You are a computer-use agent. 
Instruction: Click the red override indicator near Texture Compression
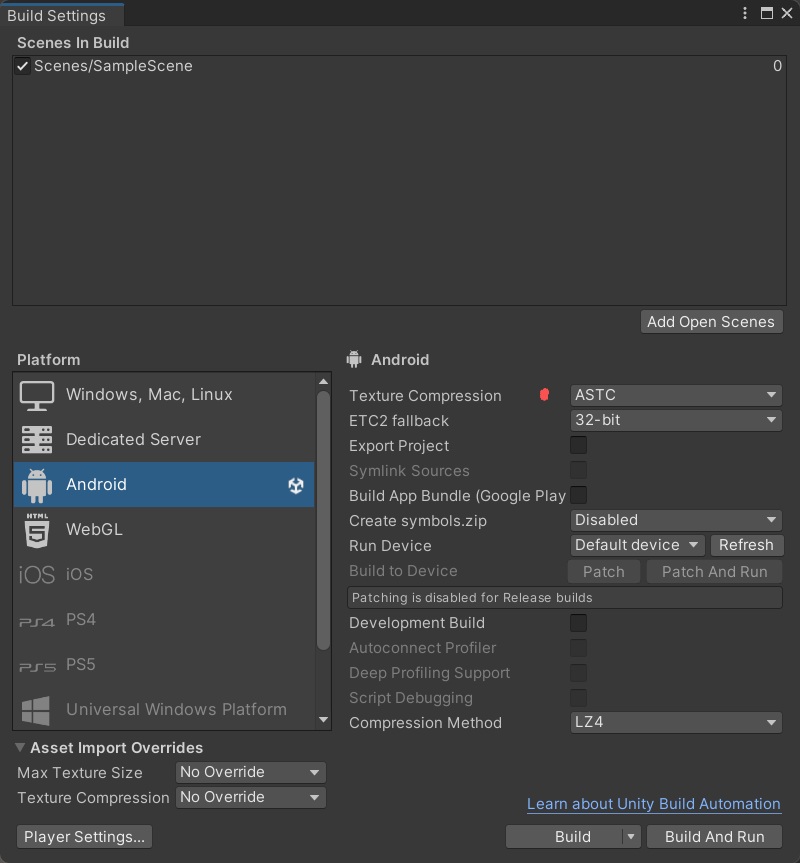click(544, 395)
